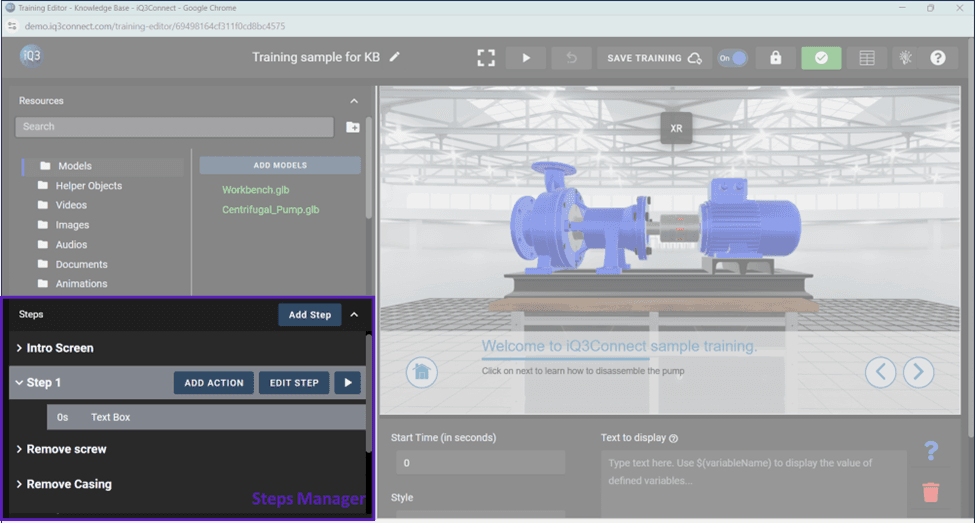Image resolution: width=975 pixels, height=523 pixels.
Task: Edit the training title using the pencil icon
Action: click(395, 57)
